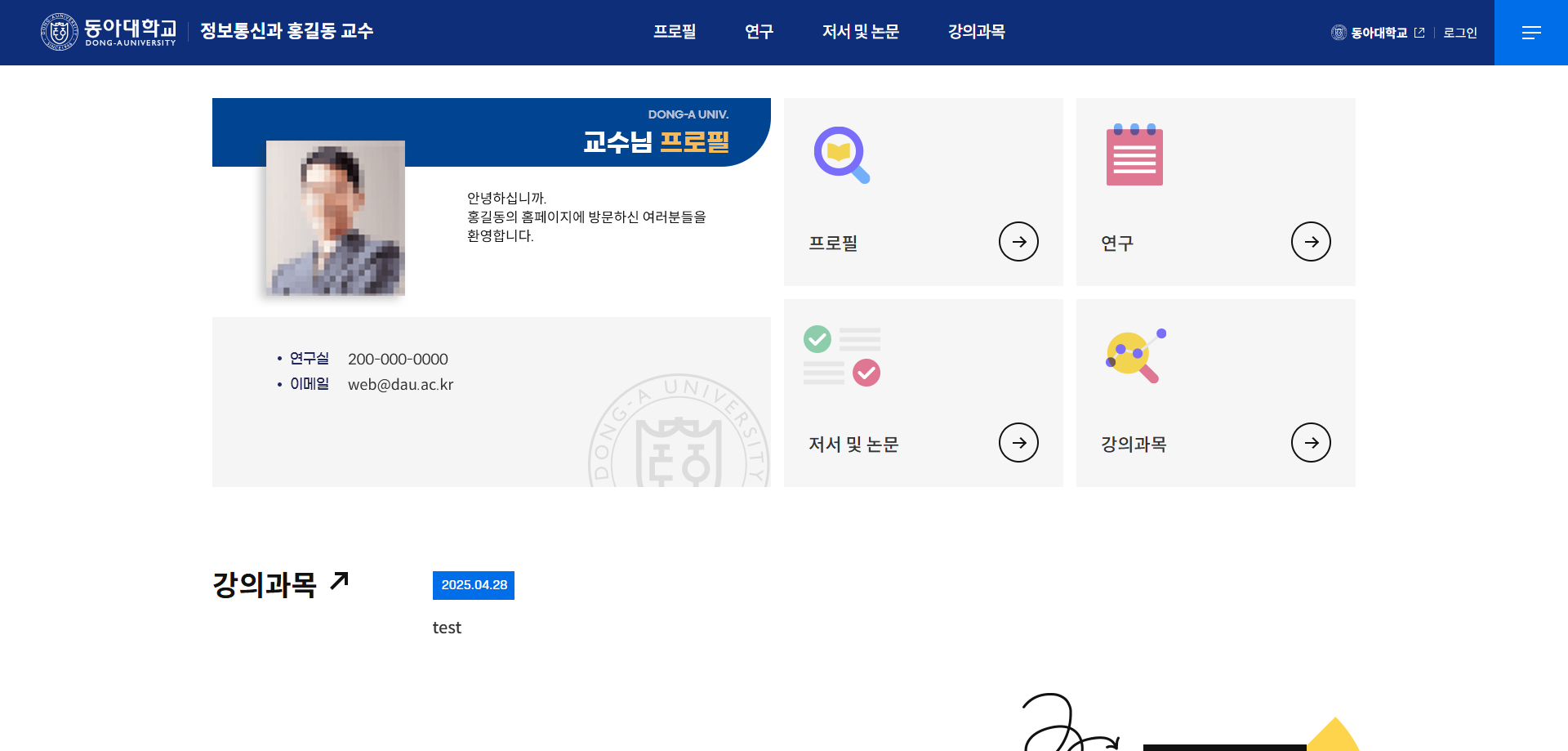Click the professor profile photo
This screenshot has width=1568, height=751.
(336, 217)
